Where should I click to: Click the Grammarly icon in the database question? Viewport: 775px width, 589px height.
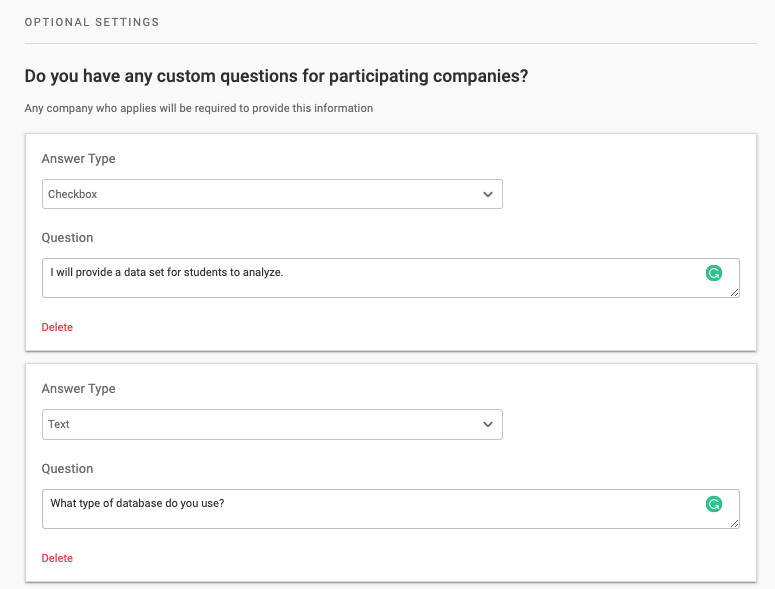coord(713,504)
